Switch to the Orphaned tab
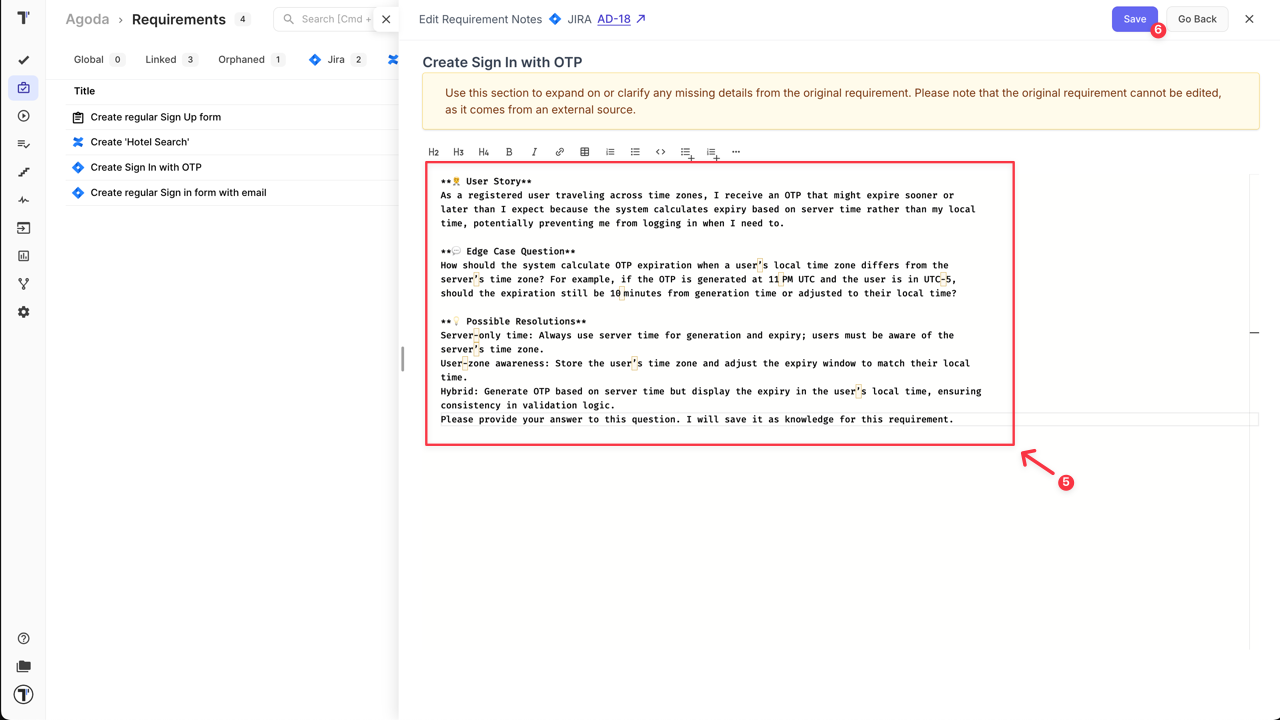1280x720 pixels. pos(243,59)
